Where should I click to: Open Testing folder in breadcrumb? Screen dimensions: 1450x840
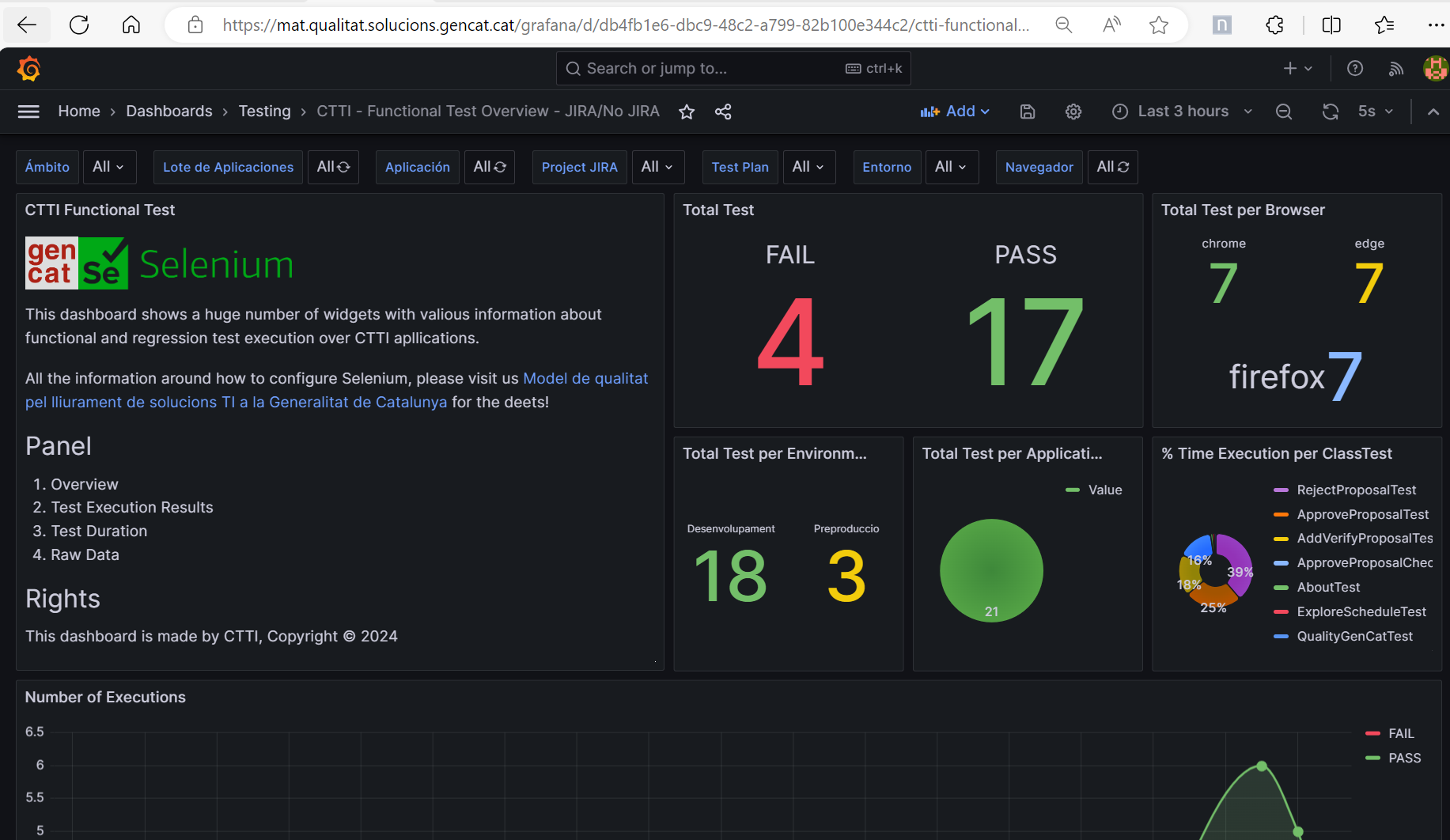tap(264, 112)
